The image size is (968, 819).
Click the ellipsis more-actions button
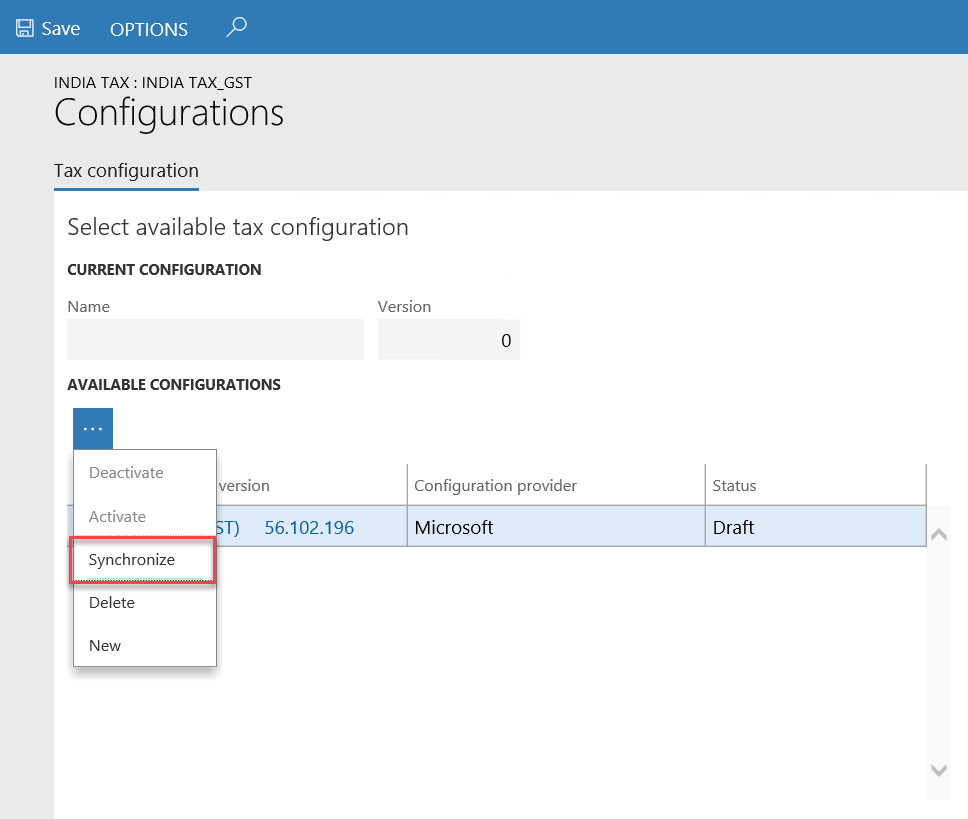(93, 428)
